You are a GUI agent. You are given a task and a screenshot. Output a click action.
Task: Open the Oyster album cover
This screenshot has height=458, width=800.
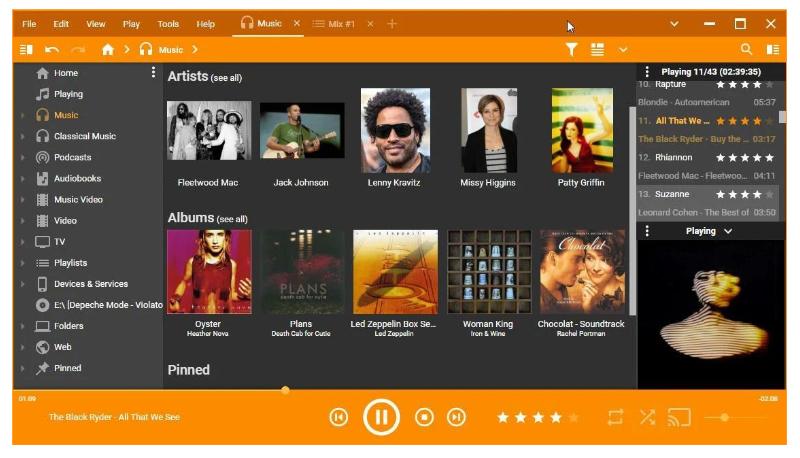209,271
